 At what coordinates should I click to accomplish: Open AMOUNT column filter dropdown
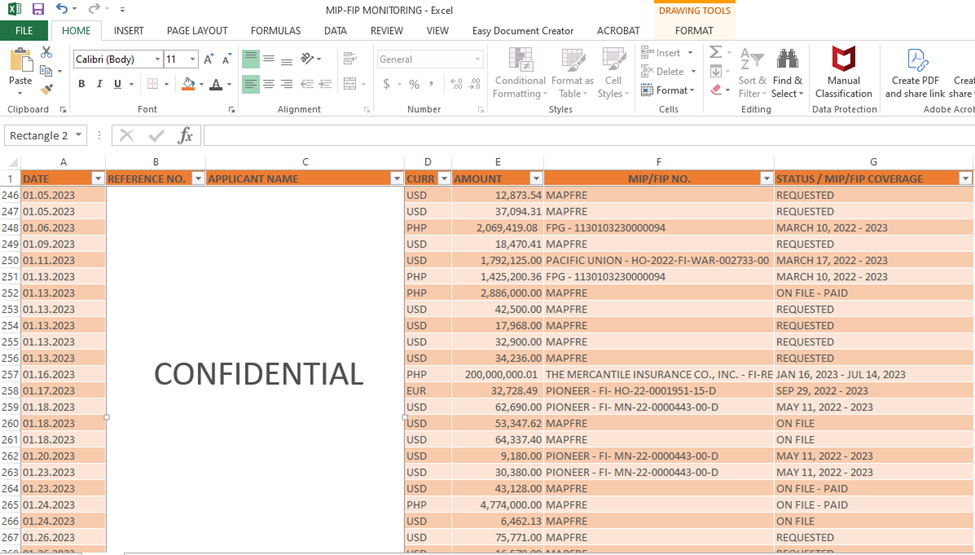tap(536, 179)
